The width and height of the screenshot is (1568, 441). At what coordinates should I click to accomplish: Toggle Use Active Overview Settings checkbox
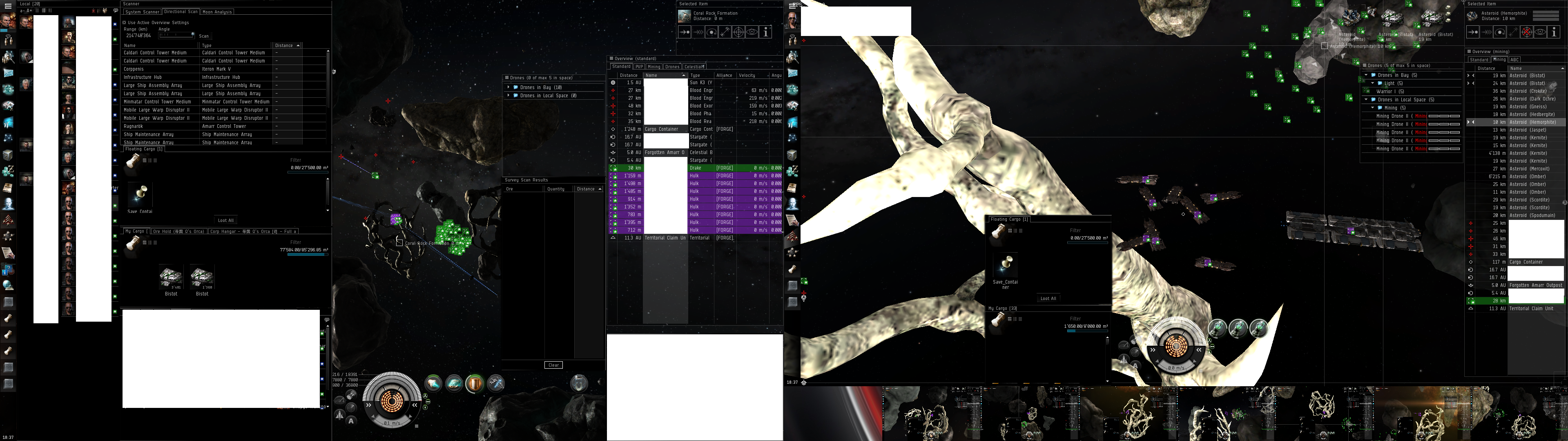tap(125, 22)
